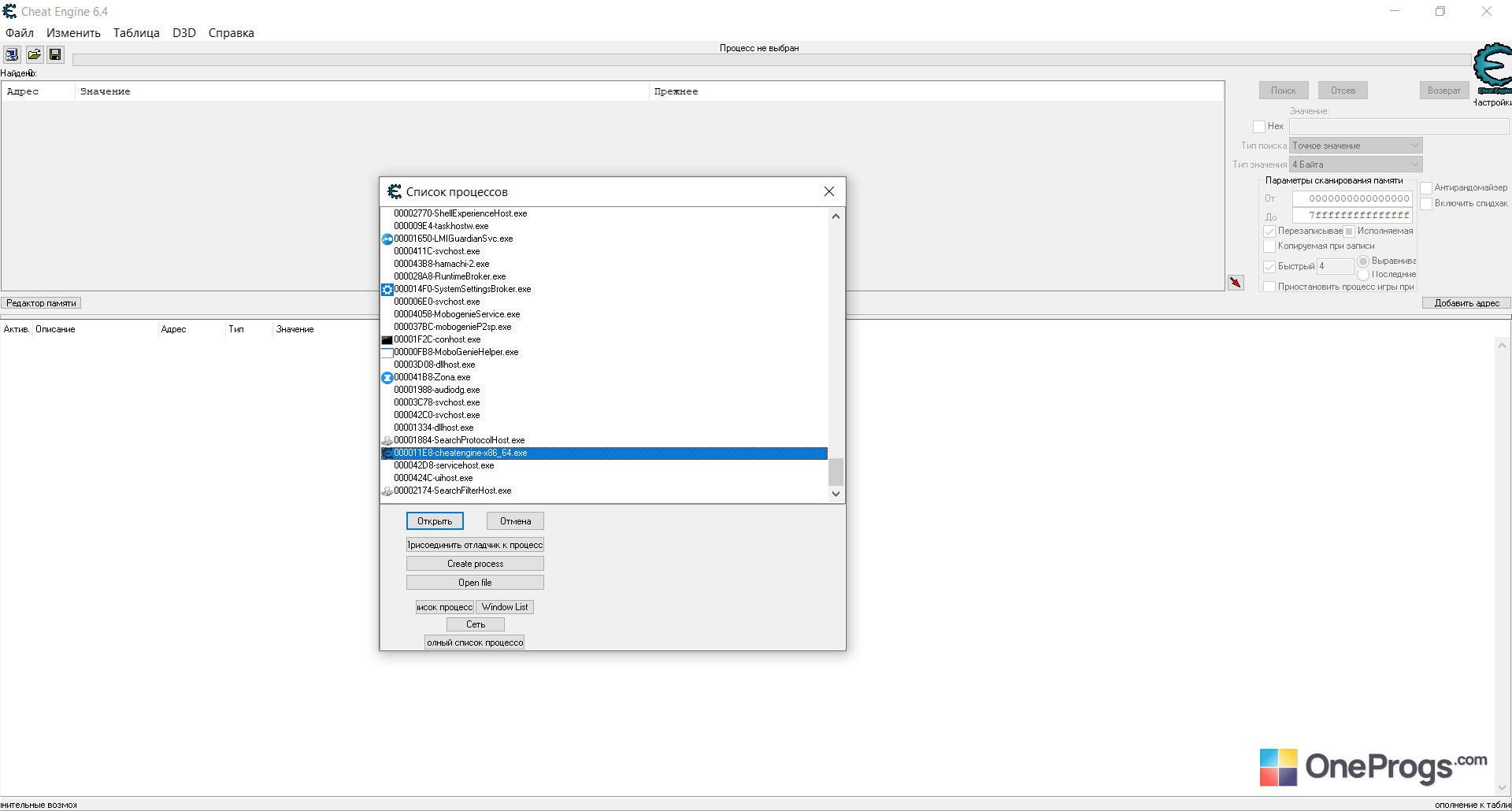Toggle Приостановить процесс игры checkbox
The width and height of the screenshot is (1512, 811).
[1269, 287]
